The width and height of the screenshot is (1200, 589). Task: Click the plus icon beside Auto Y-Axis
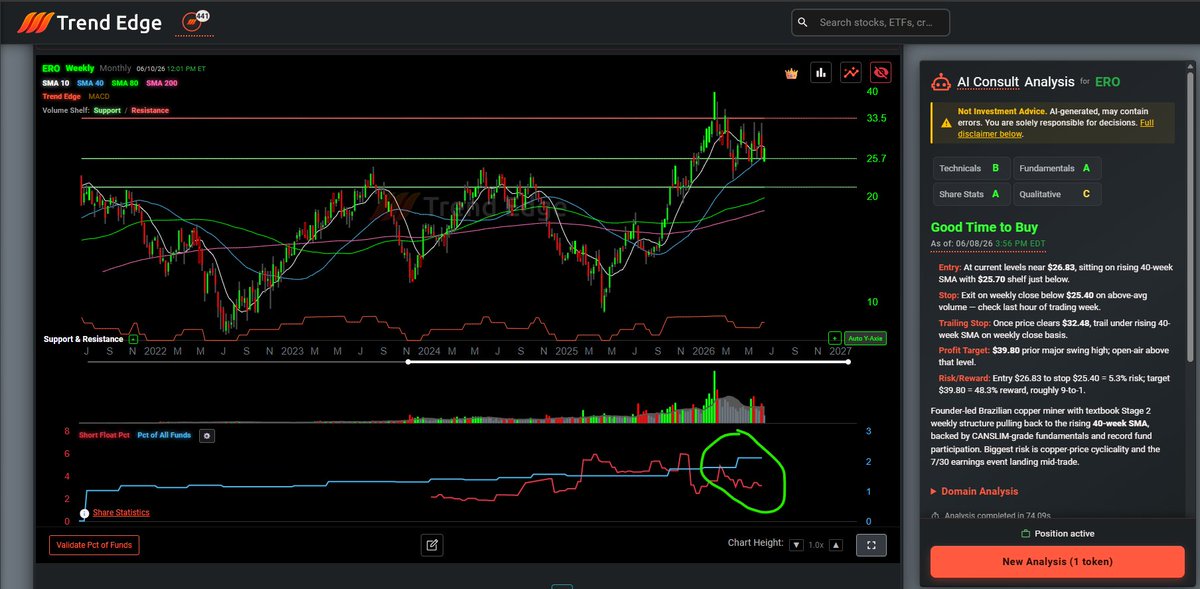pos(834,339)
